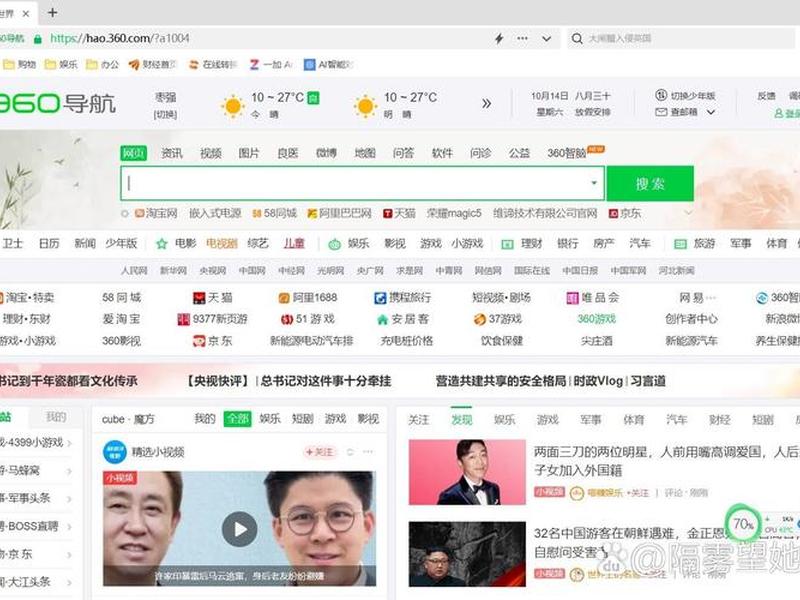
Task: Open the 财经首页 bookmark
Action: pos(152,64)
